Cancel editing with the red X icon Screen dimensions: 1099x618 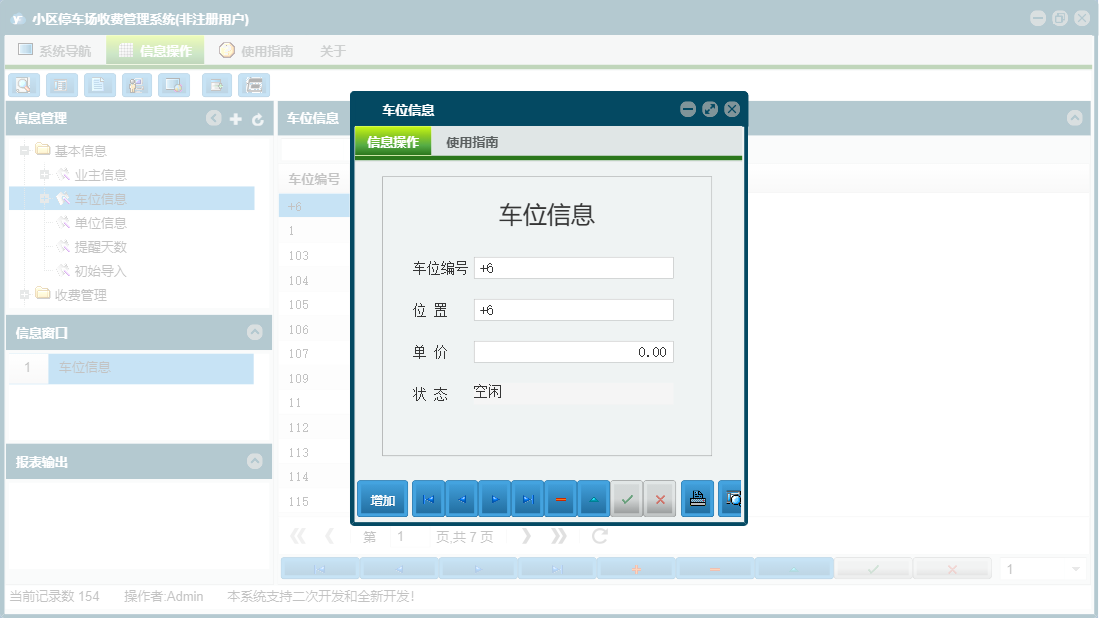click(659, 498)
